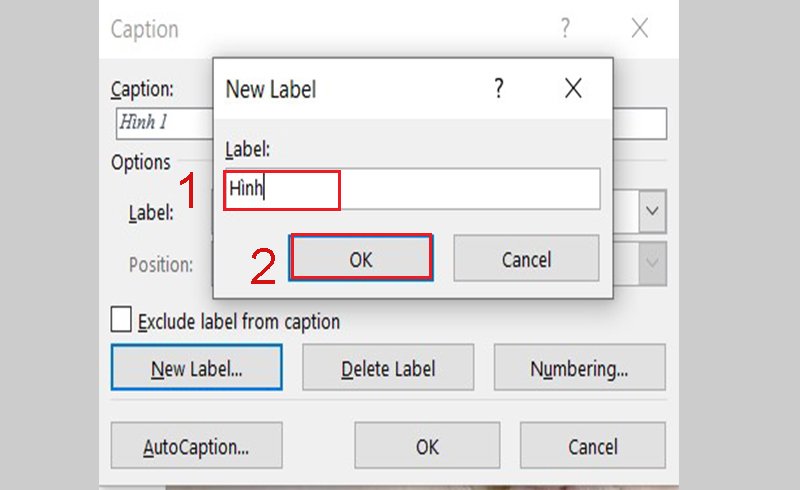The height and width of the screenshot is (490, 800).
Task: Click into the Caption field showing Hình 1
Action: click(x=164, y=124)
